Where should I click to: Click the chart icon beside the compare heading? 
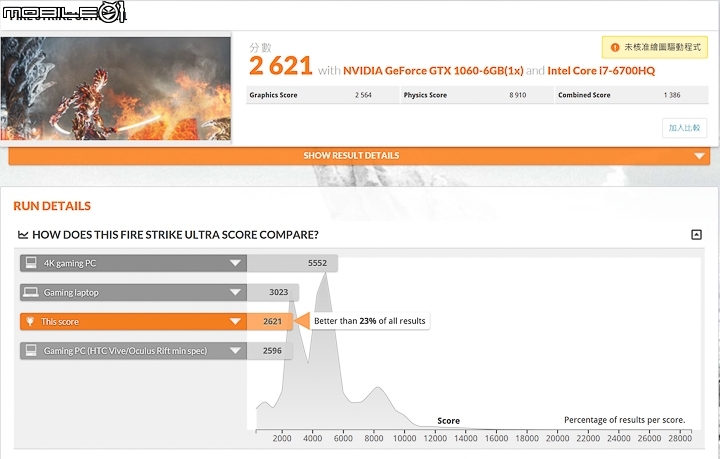(x=22, y=235)
